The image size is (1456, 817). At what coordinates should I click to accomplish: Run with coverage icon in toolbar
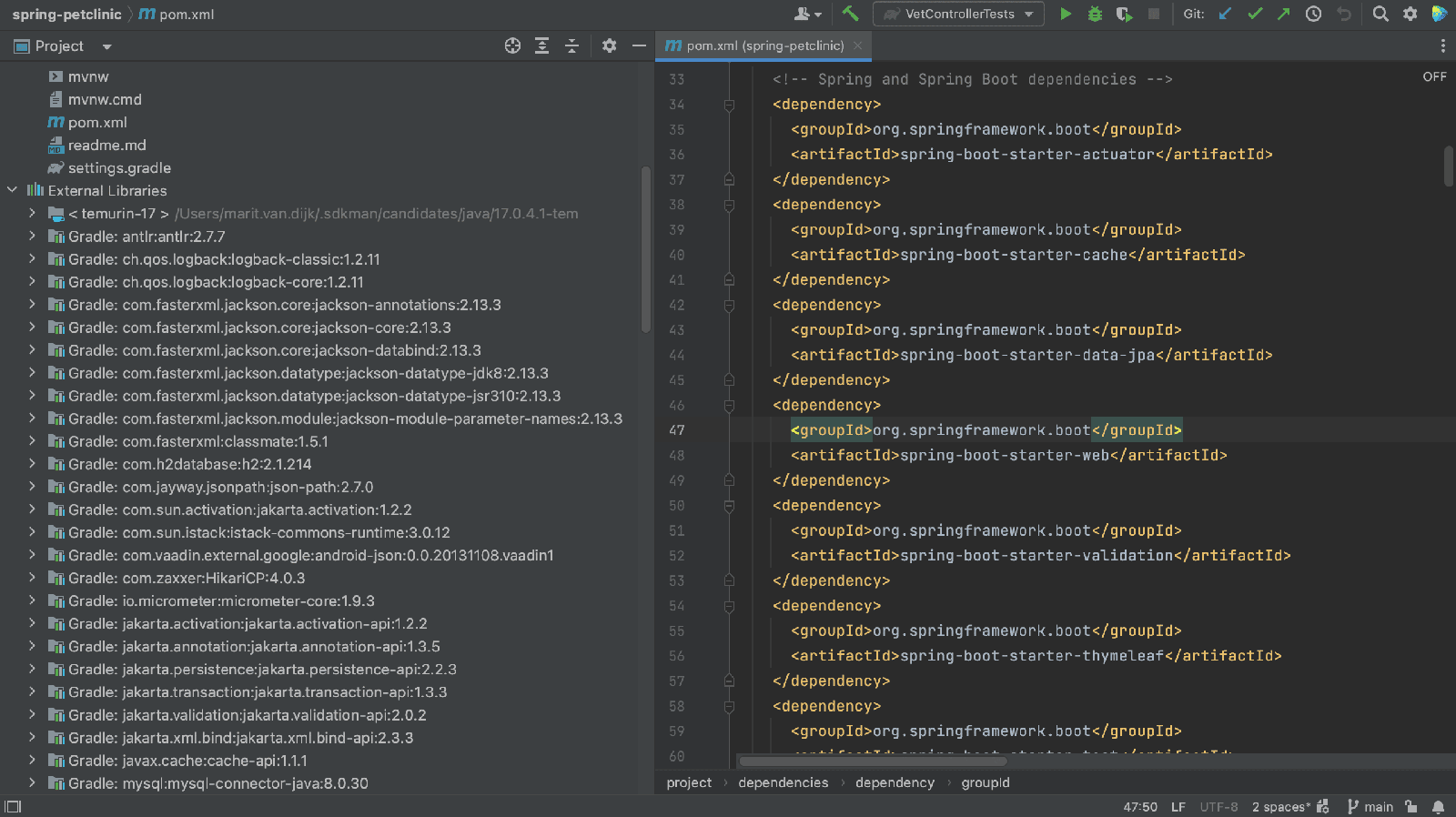click(x=1124, y=14)
